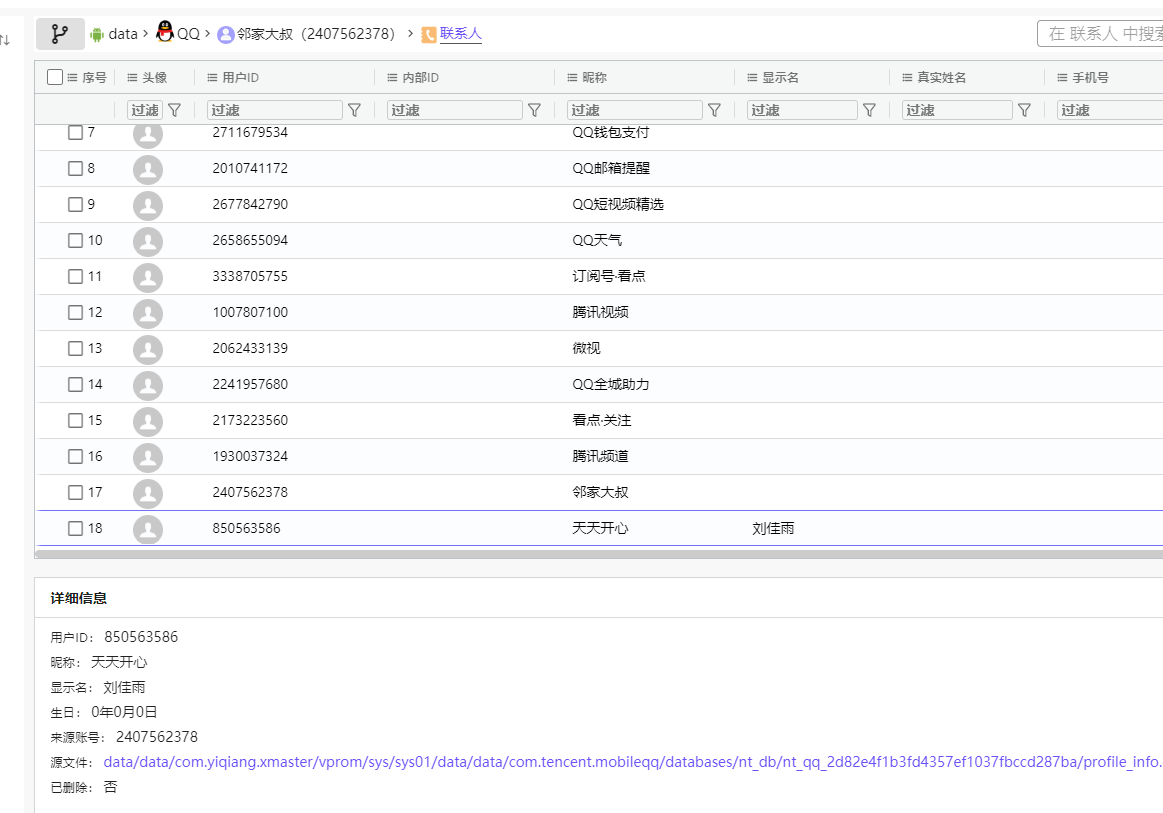Click the account avatar icon before 邻家大叔
The height and width of the screenshot is (813, 1163).
tap(225, 34)
